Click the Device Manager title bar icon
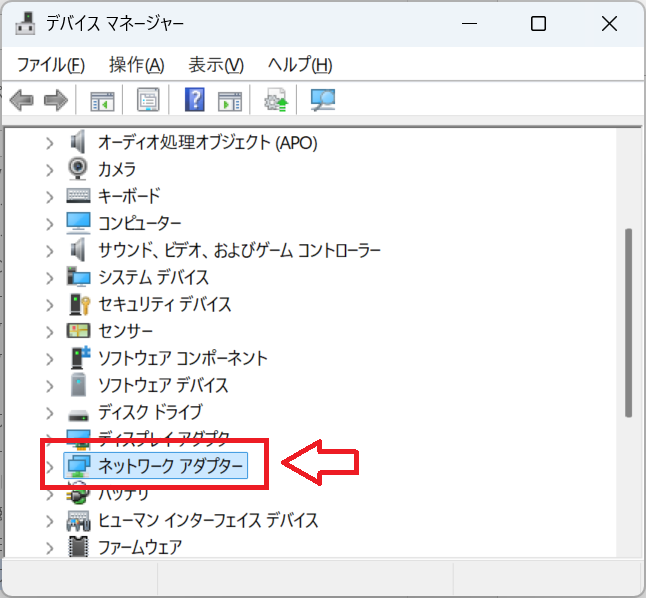Image resolution: width=646 pixels, height=598 pixels. 26,23
